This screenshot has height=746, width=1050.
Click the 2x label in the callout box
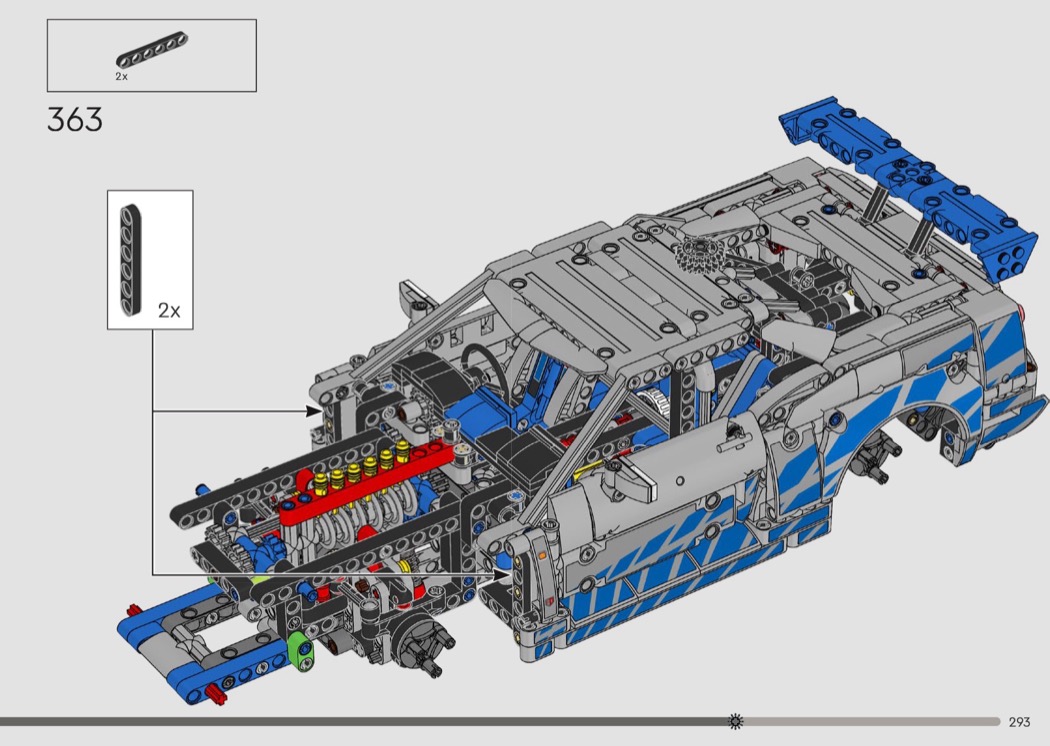tap(169, 311)
